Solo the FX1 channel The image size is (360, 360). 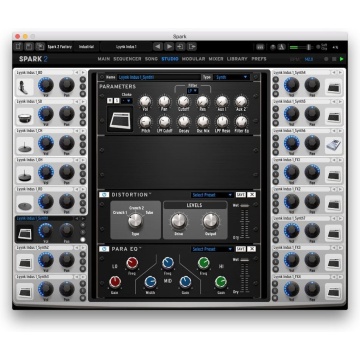pyautogui.click(x=276, y=174)
